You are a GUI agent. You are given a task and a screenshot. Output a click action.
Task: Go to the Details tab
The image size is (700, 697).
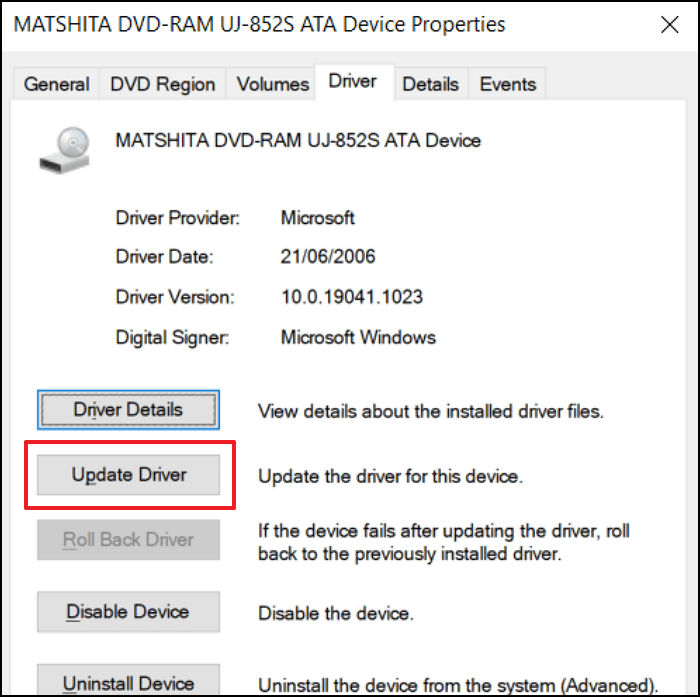tap(431, 84)
